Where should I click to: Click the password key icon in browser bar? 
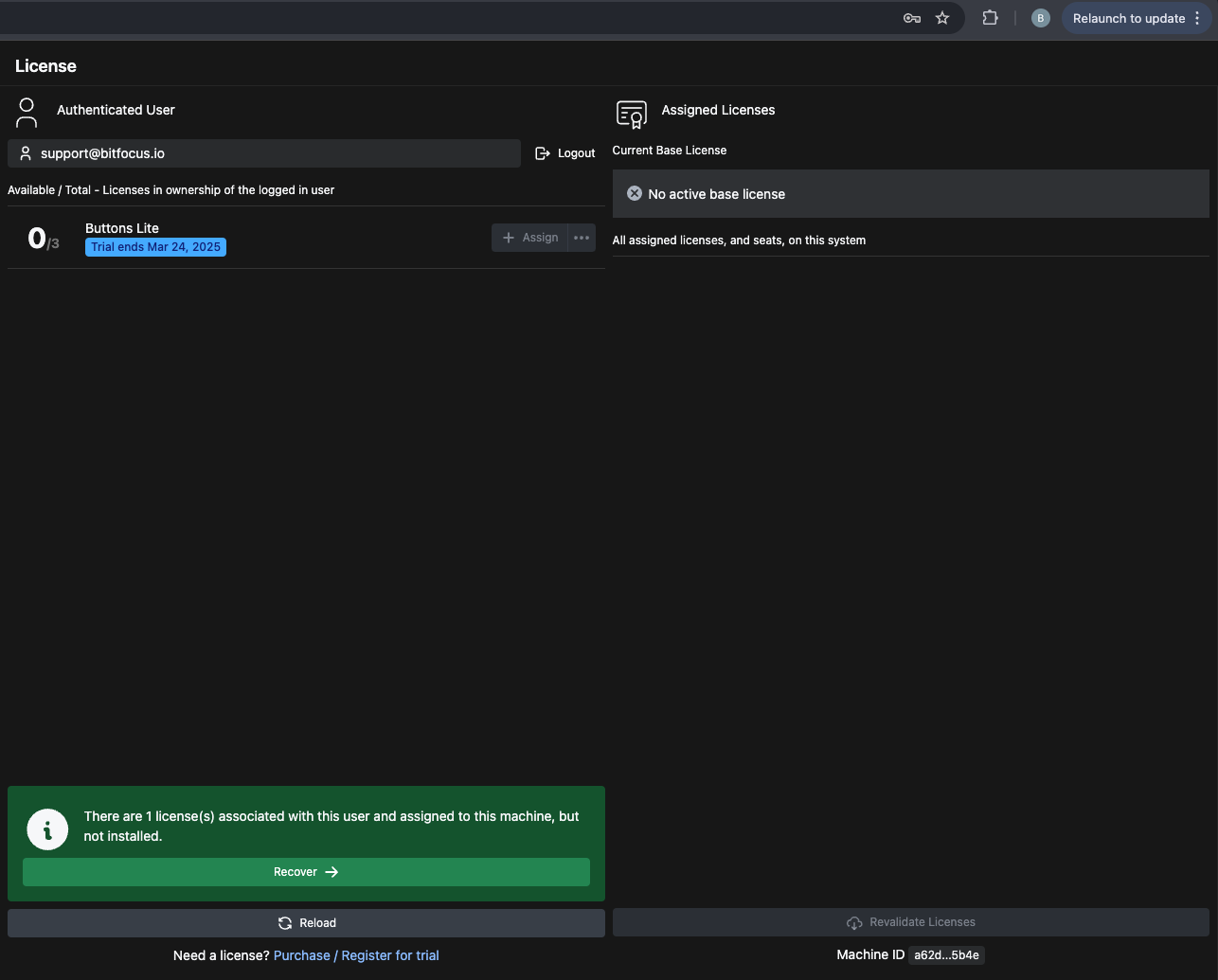point(912,18)
